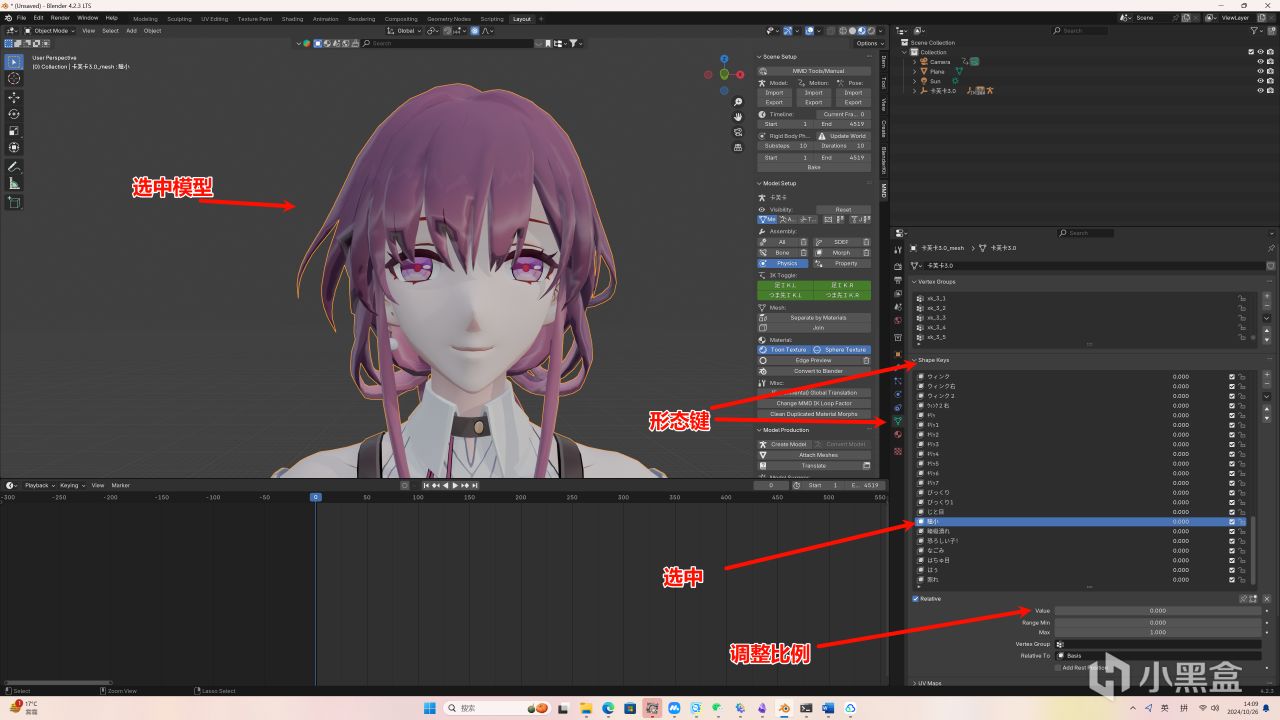The height and width of the screenshot is (720, 1280).
Task: Click the Range Min value field
Action: tap(1157, 622)
